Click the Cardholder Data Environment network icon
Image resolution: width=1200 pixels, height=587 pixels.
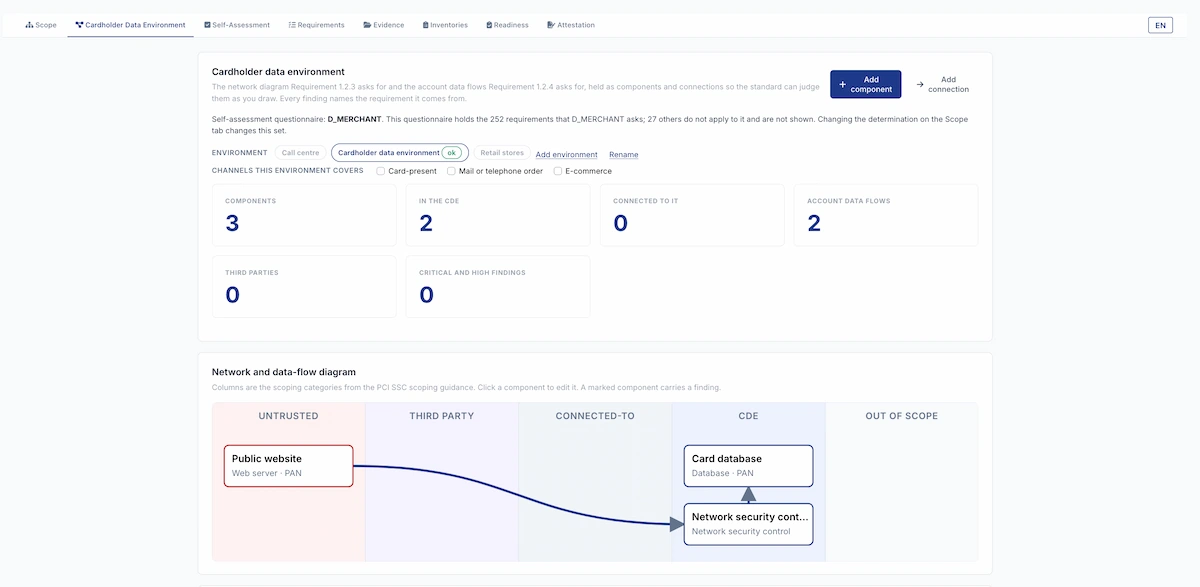tap(79, 25)
